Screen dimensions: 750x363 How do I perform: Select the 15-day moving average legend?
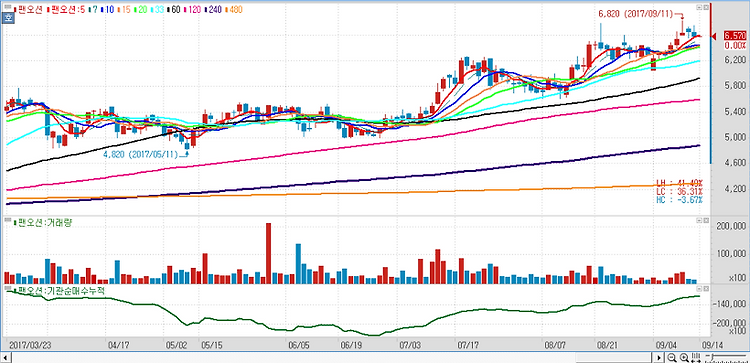(x=125, y=9)
